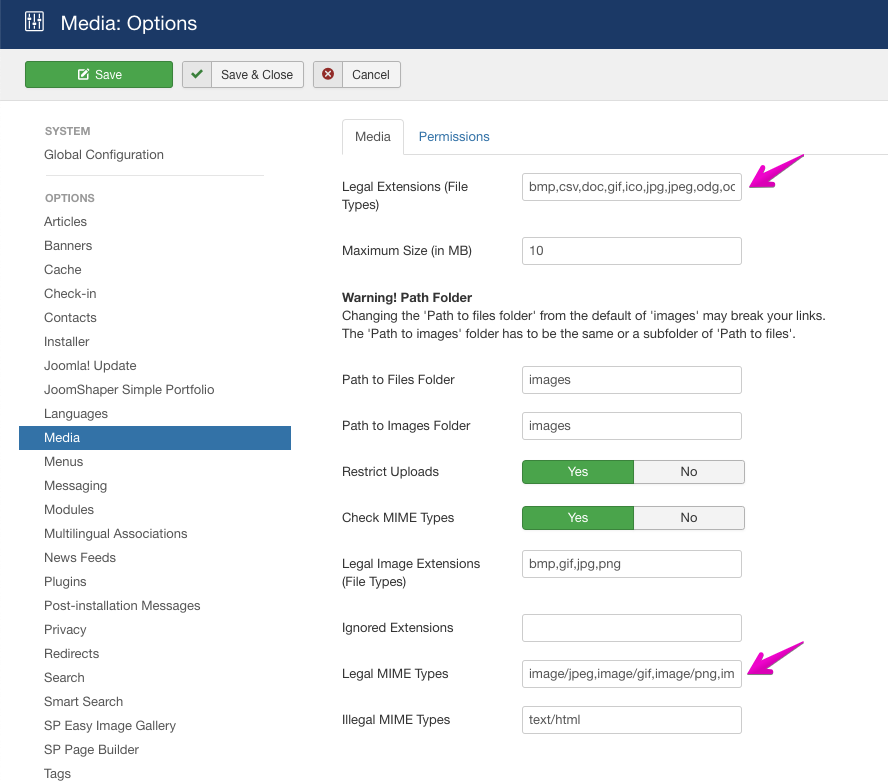Set Restrict Uploads to Yes
The height and width of the screenshot is (784, 888).
(x=578, y=472)
